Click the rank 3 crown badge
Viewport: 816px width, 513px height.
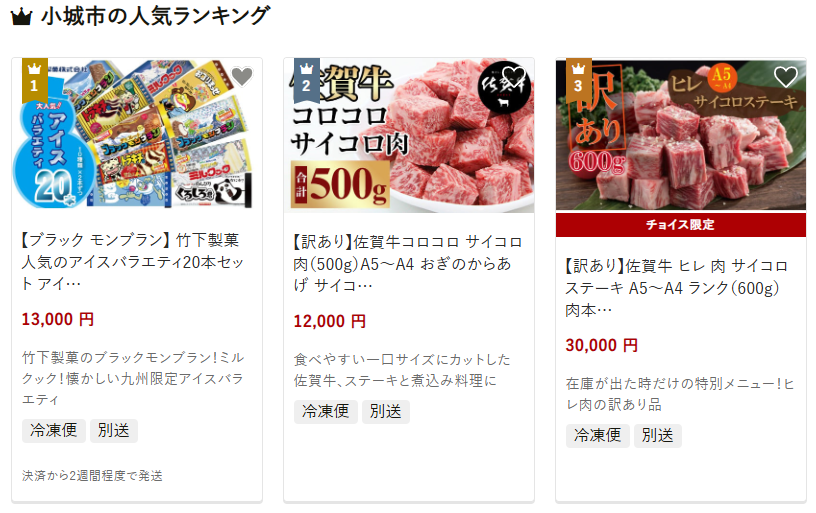(x=578, y=80)
